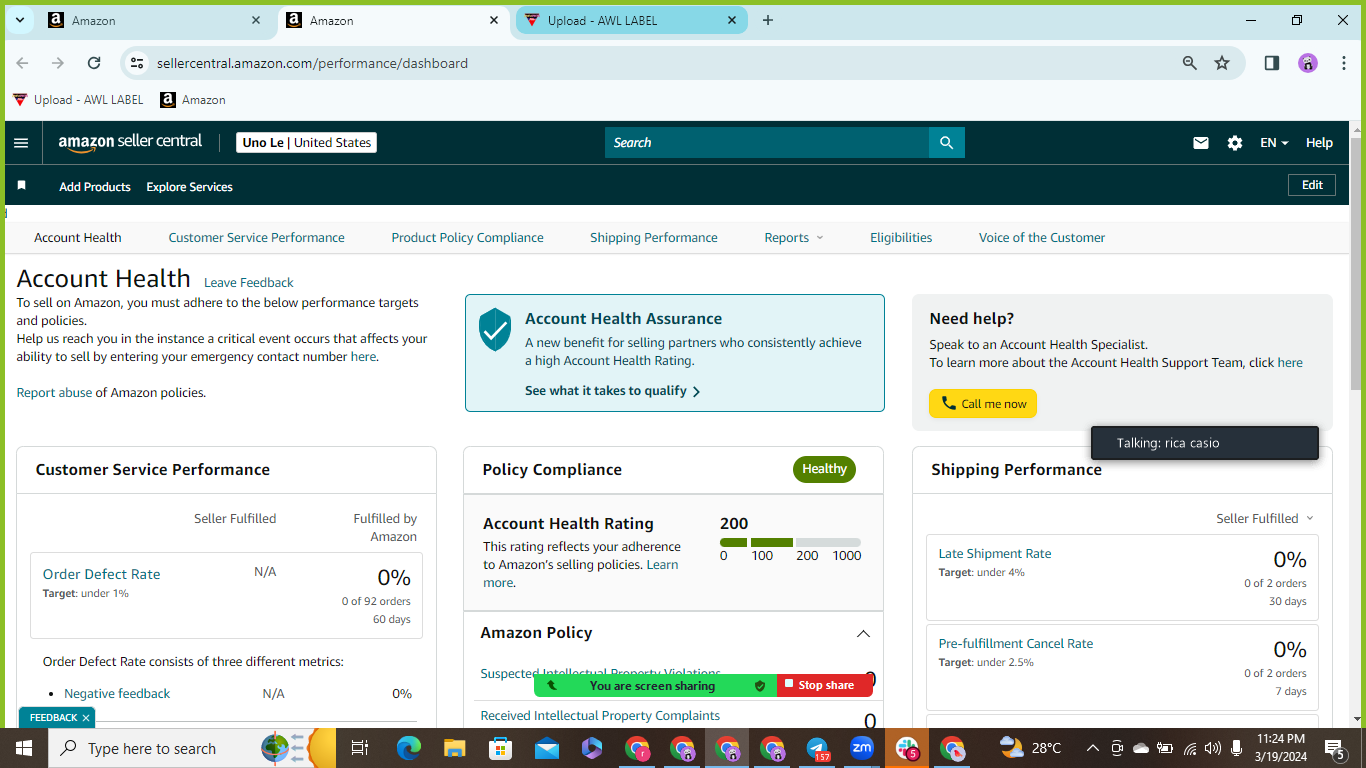
Task: Select the Account Health tab
Action: [78, 238]
